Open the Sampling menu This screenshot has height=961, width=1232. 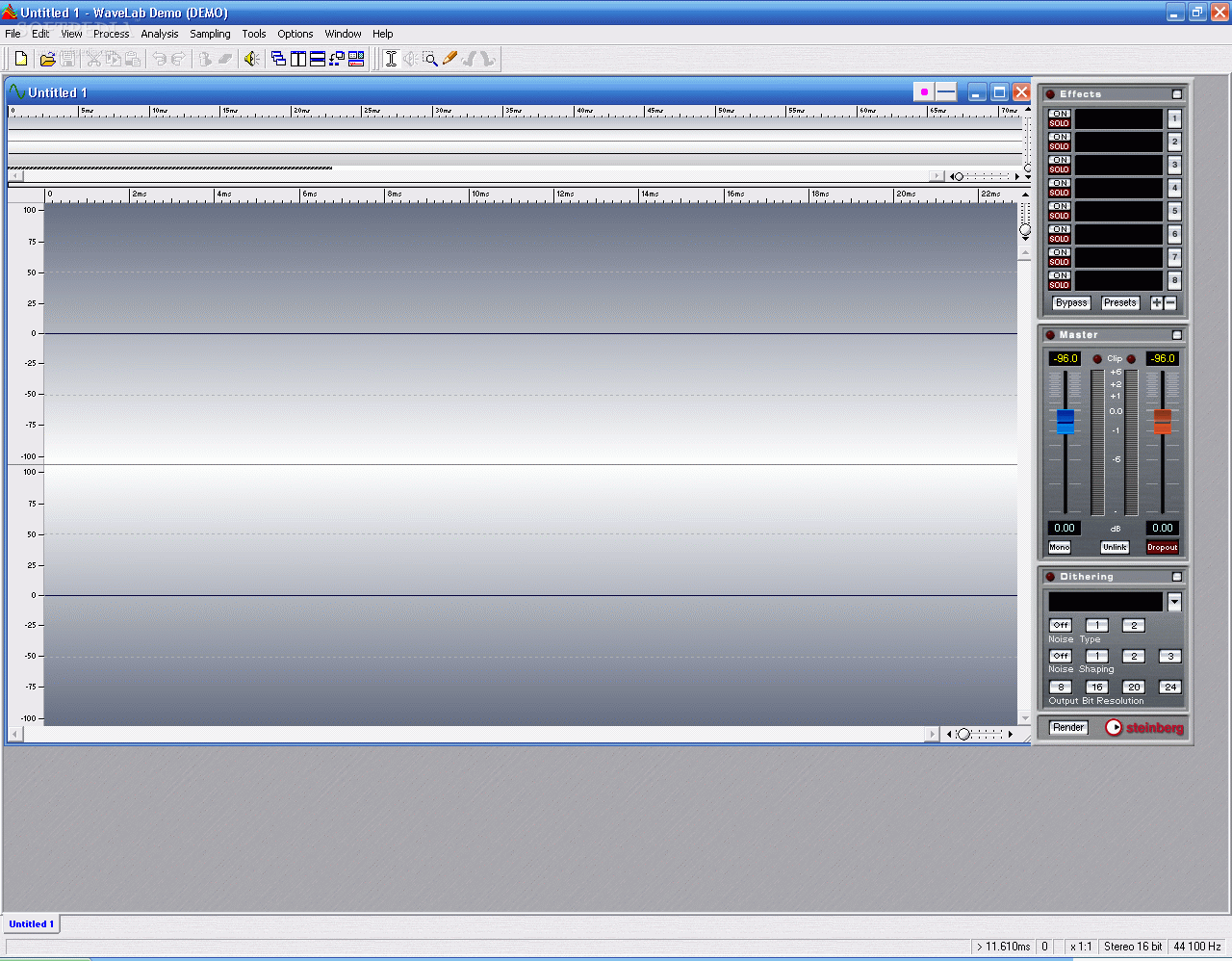pyautogui.click(x=210, y=34)
